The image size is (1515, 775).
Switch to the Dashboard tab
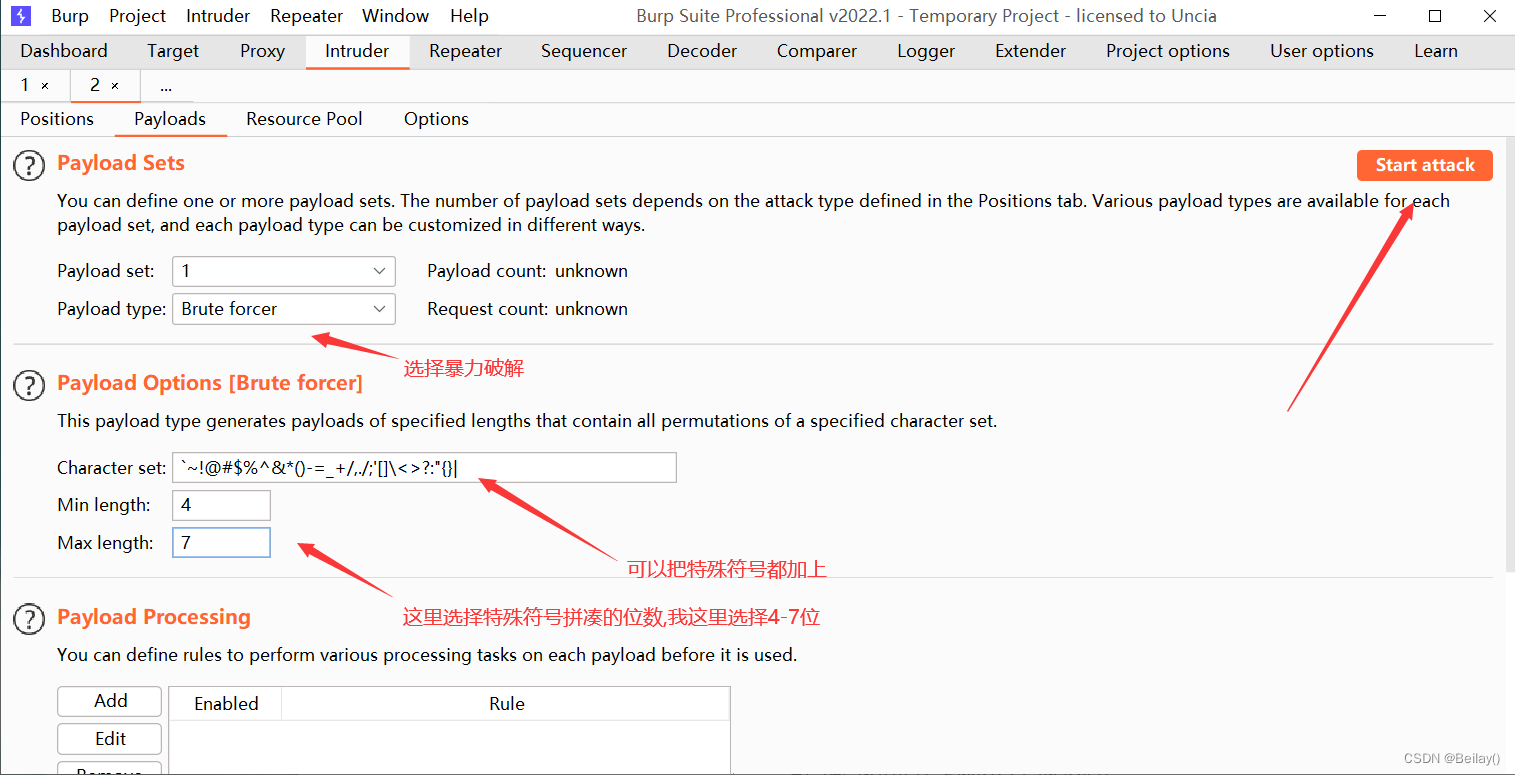pos(64,51)
